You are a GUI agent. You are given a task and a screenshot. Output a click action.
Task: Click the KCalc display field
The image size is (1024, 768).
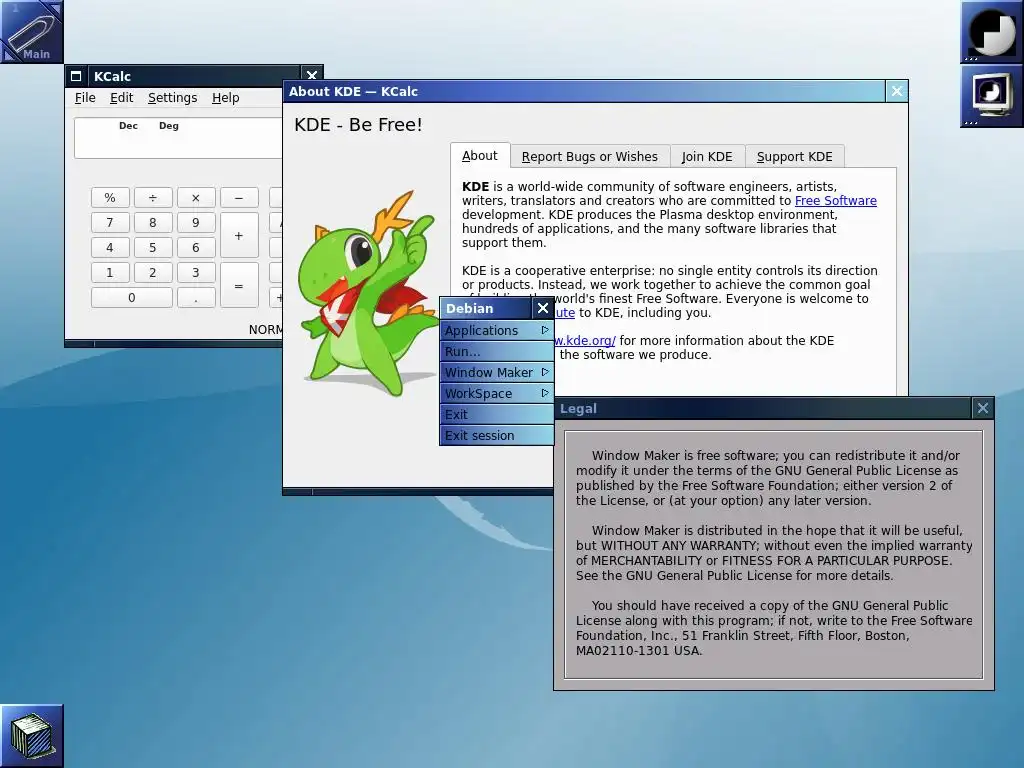pyautogui.click(x=178, y=138)
